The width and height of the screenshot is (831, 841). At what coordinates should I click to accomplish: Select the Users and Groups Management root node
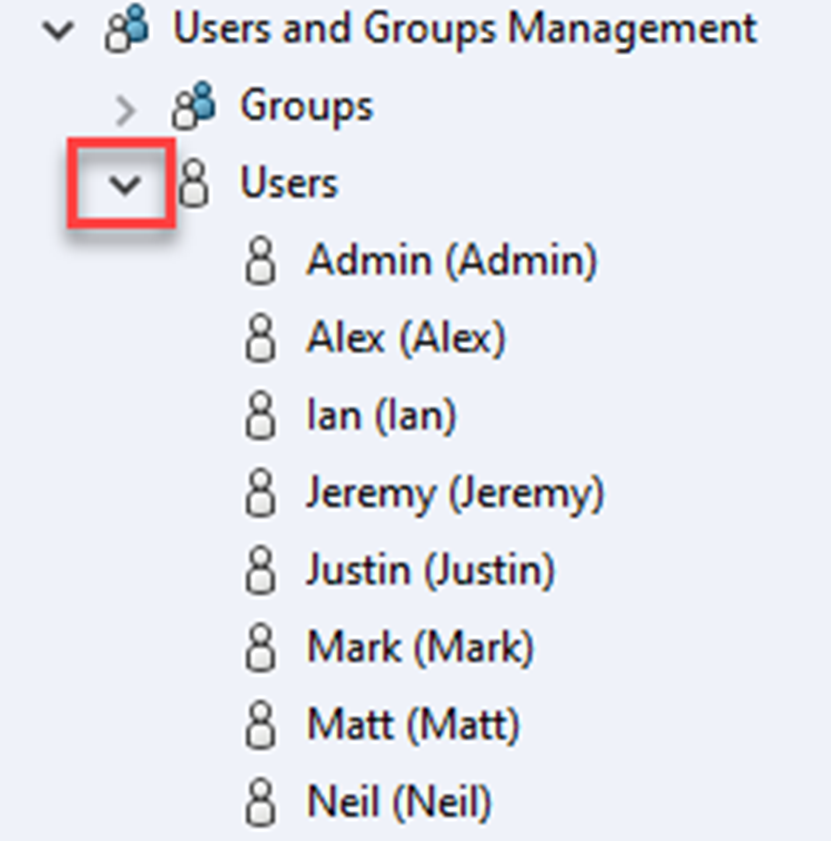[x=465, y=28]
